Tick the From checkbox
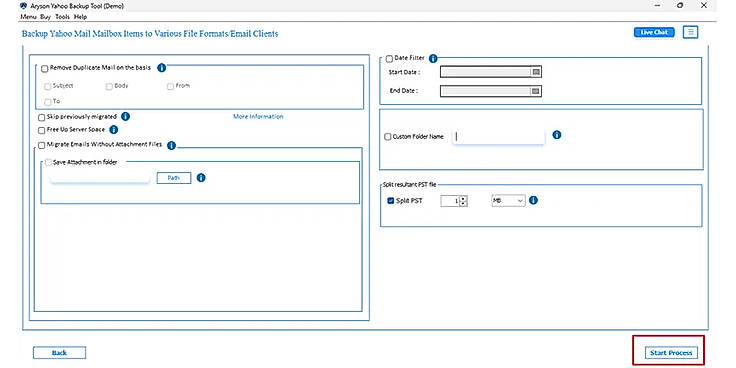Viewport: 736px width, 368px height. (x=170, y=86)
